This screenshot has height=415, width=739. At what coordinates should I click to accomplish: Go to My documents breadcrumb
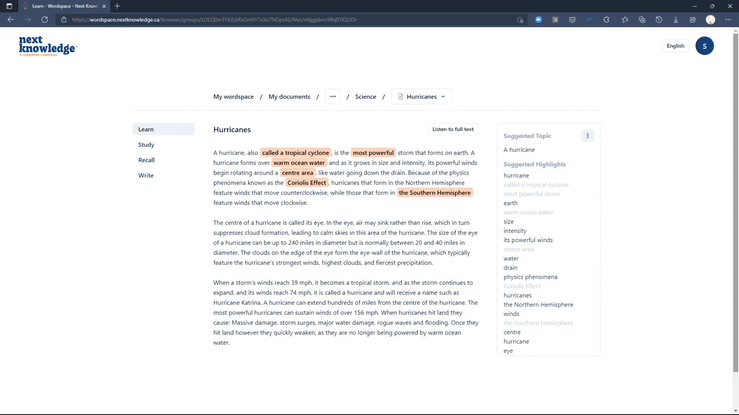tap(289, 97)
